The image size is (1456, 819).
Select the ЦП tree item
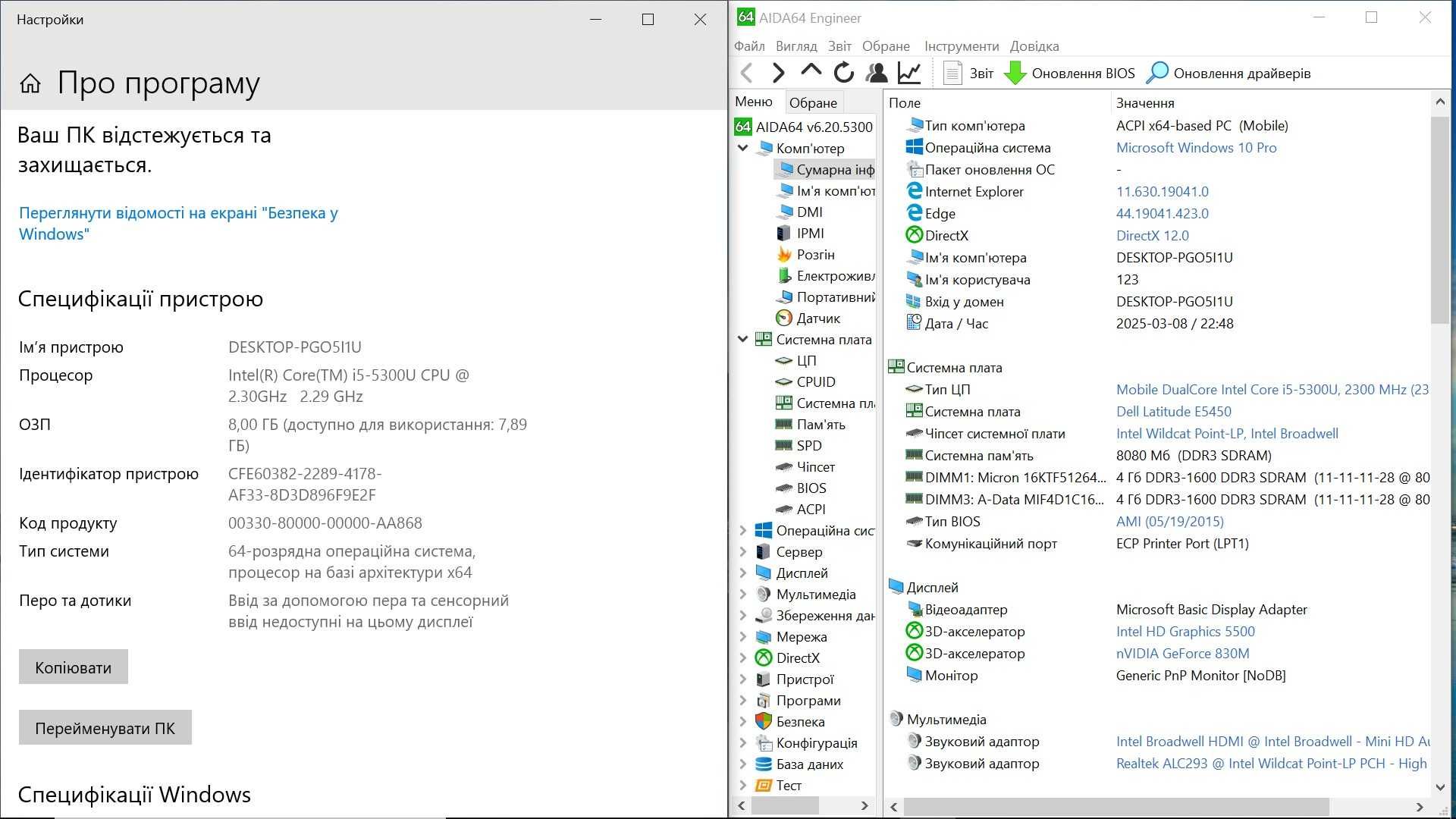[796, 361]
